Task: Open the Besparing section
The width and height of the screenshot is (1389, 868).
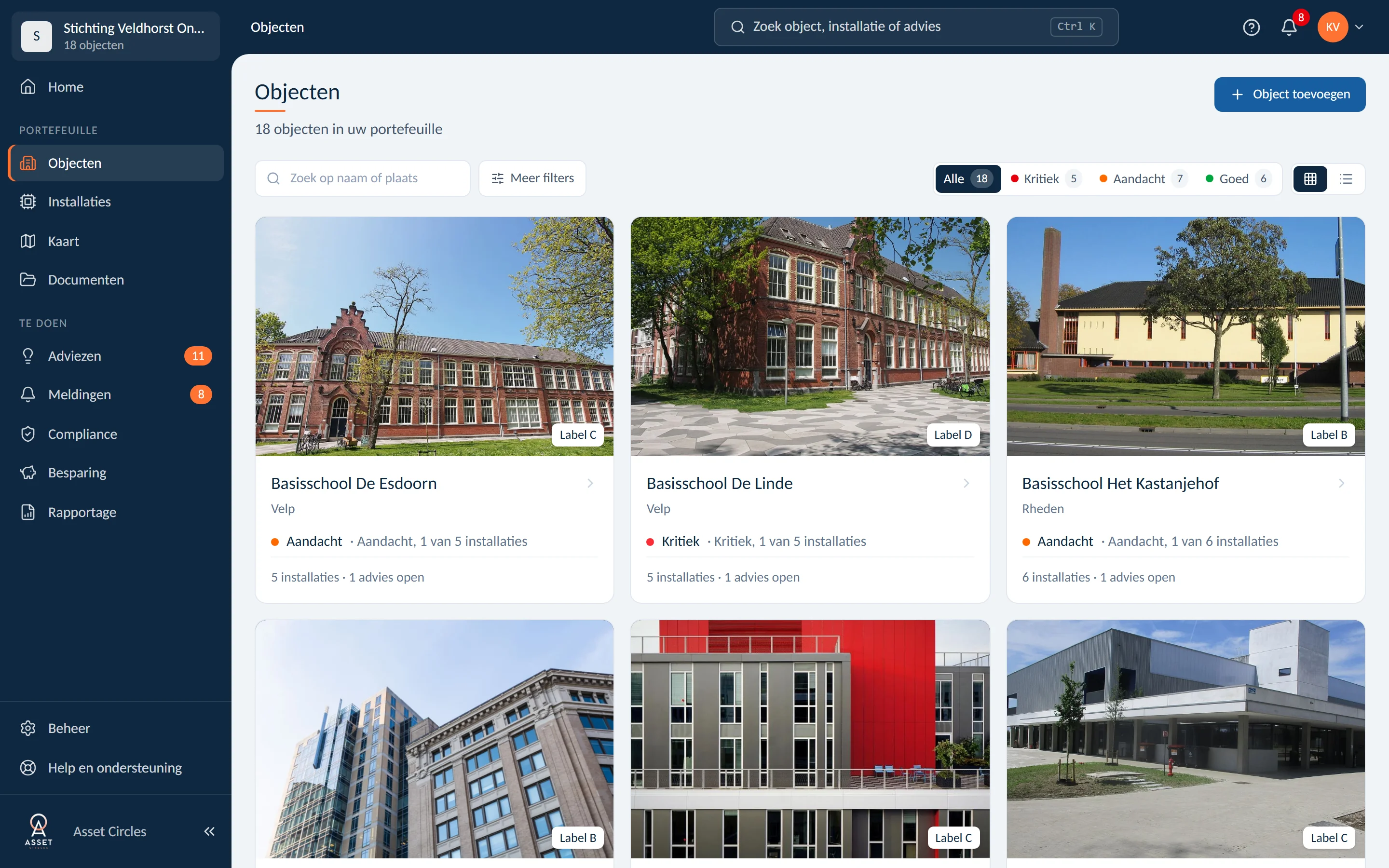Action: [115, 473]
